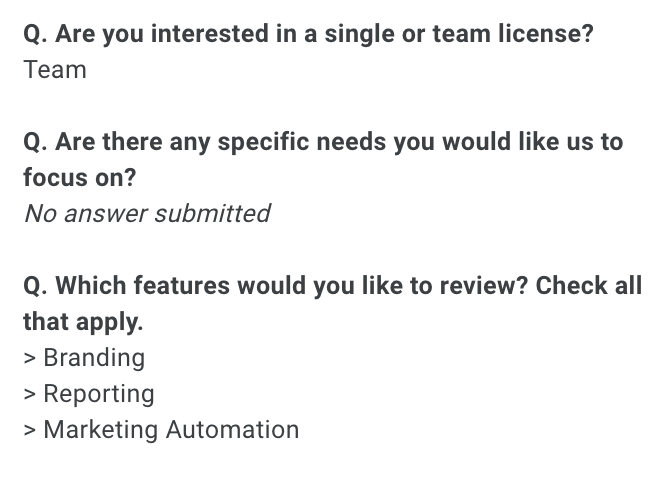Click the word "license?" in the first question
668x496 pixels.
(547, 34)
